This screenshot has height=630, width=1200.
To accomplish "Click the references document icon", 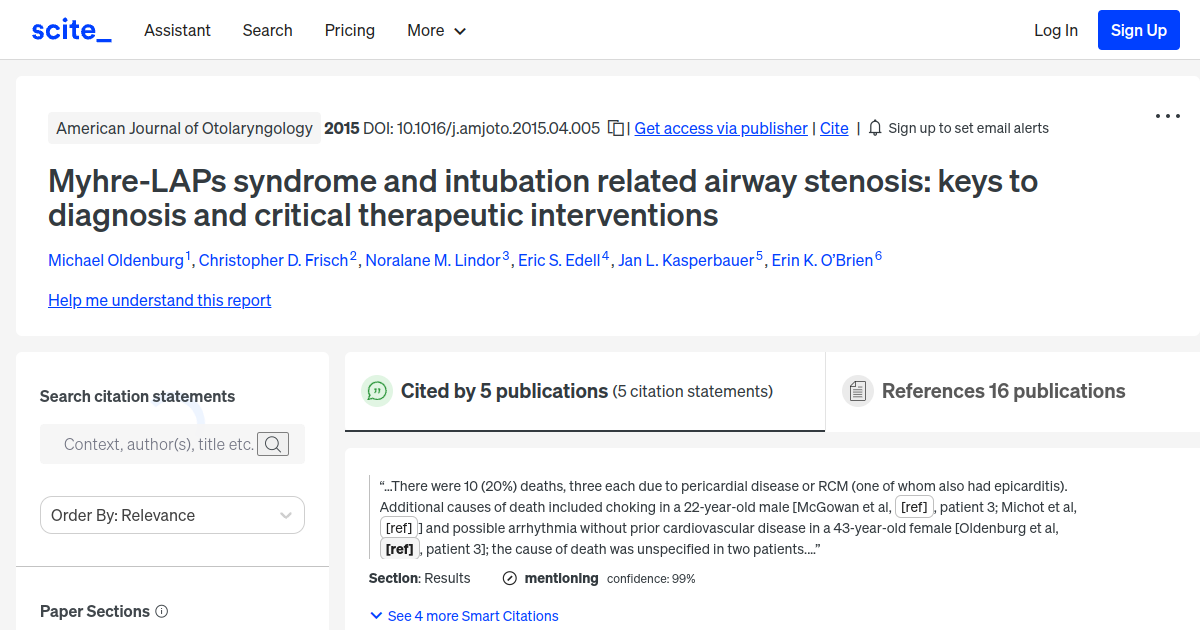I will pos(858,390).
